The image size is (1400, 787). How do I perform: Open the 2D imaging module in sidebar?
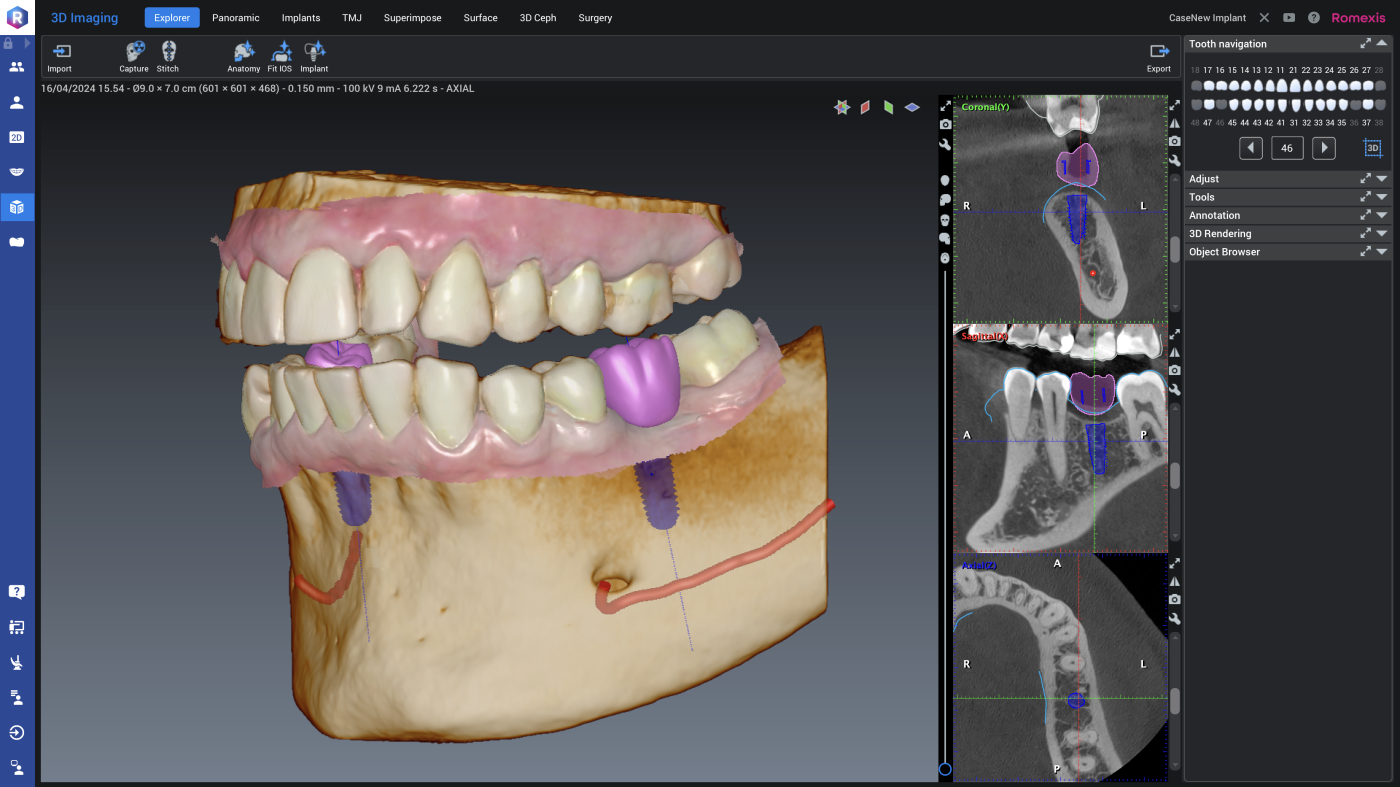17,137
